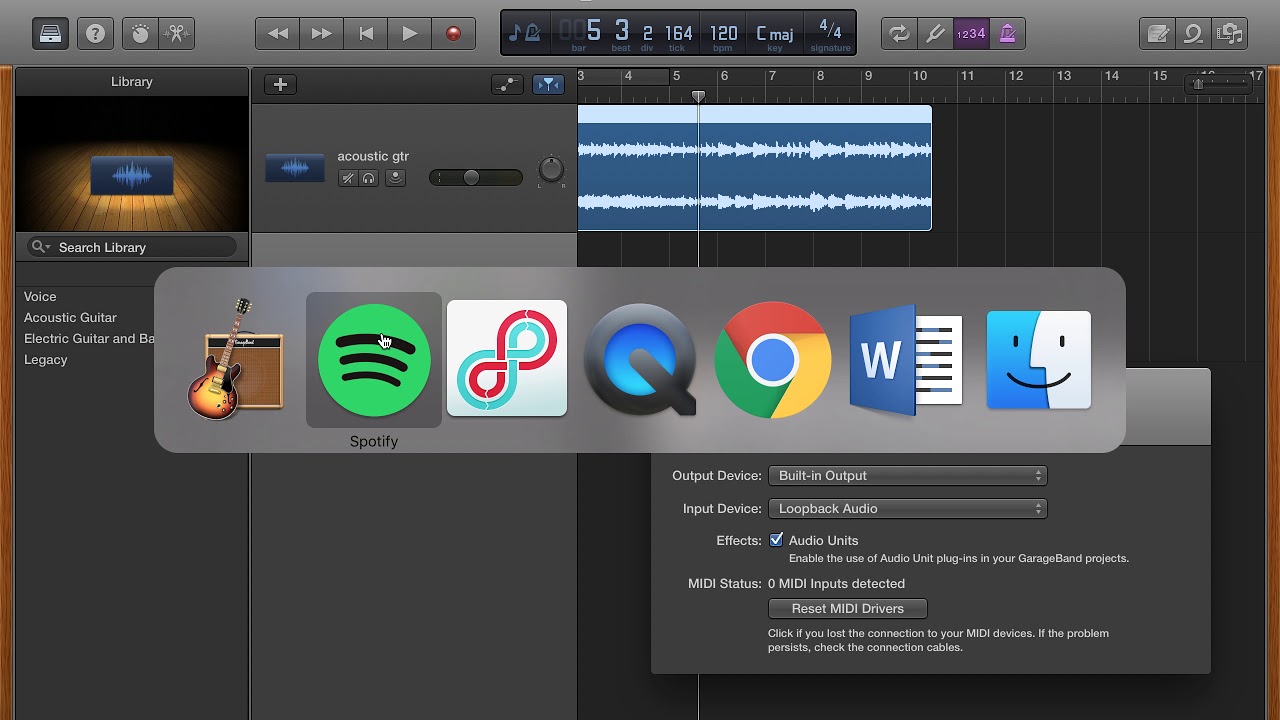The height and width of the screenshot is (720, 1280).
Task: Toggle input monitoring on acoustic gtr
Action: click(396, 178)
